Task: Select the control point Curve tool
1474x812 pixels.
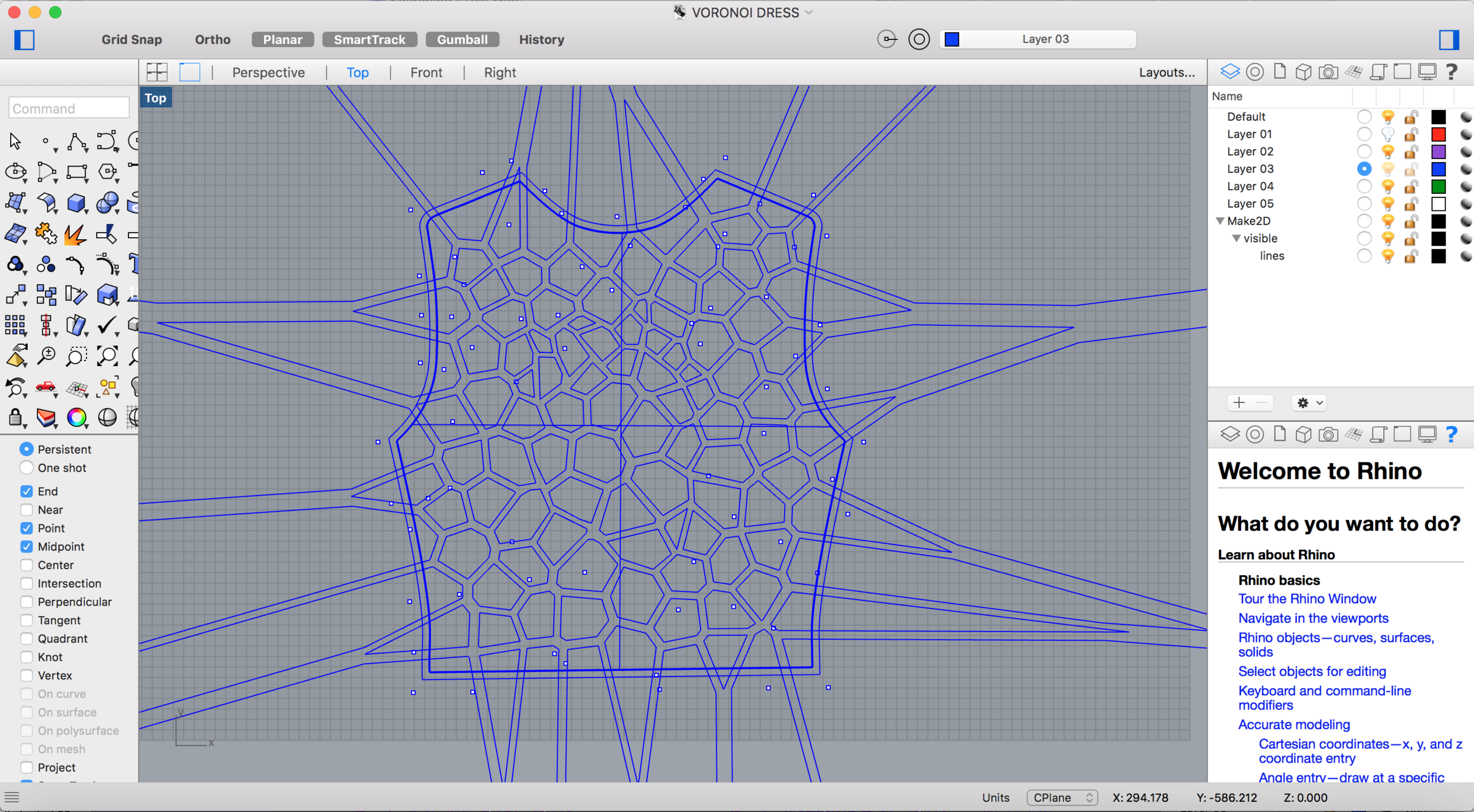Action: (107, 141)
